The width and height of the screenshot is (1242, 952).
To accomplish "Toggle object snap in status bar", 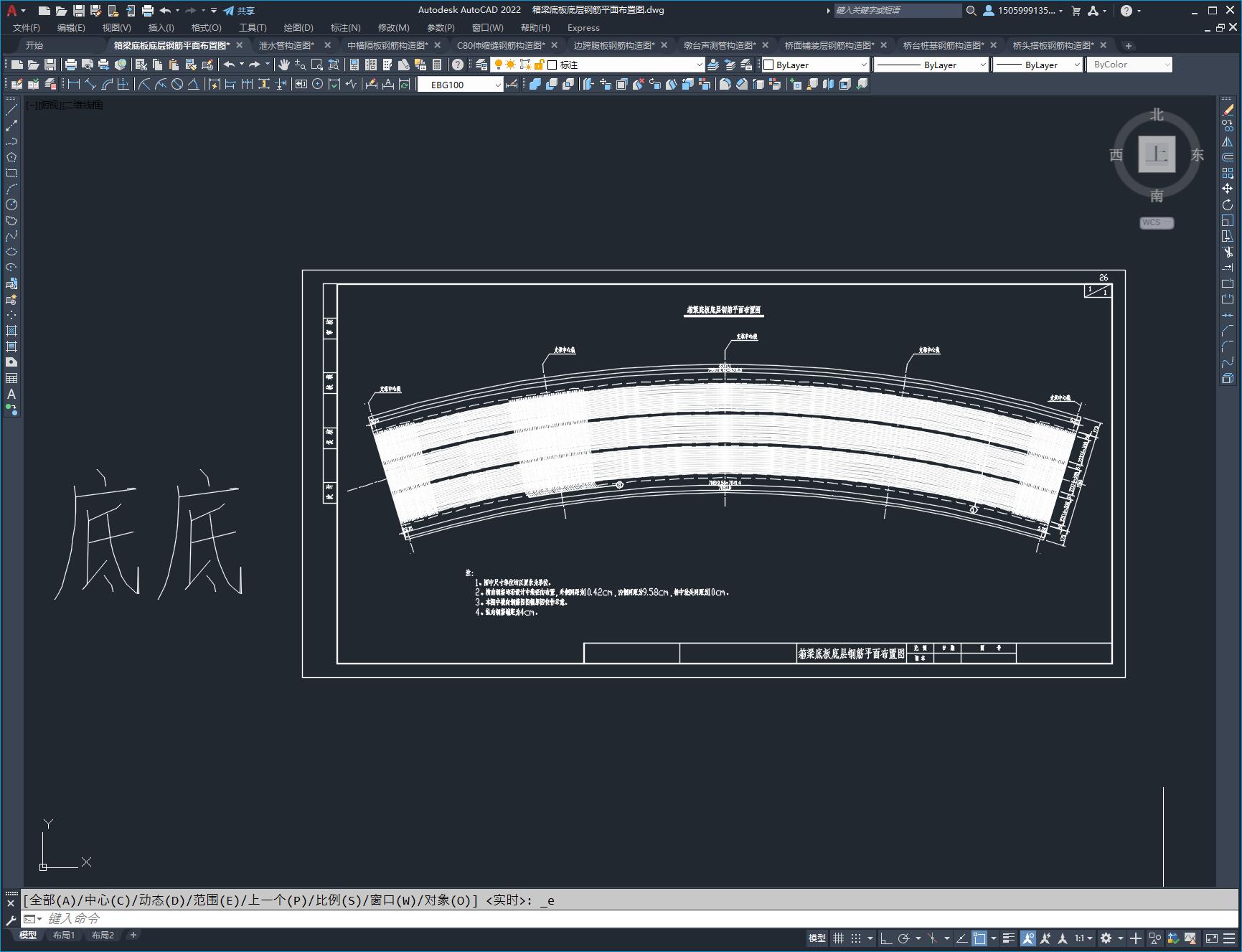I will 979,938.
